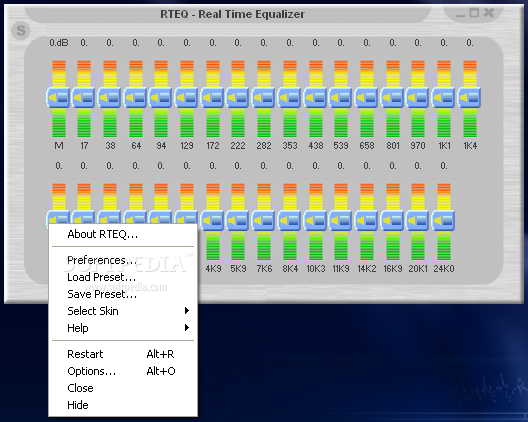Click the 1K4 frequency label

tap(470, 145)
